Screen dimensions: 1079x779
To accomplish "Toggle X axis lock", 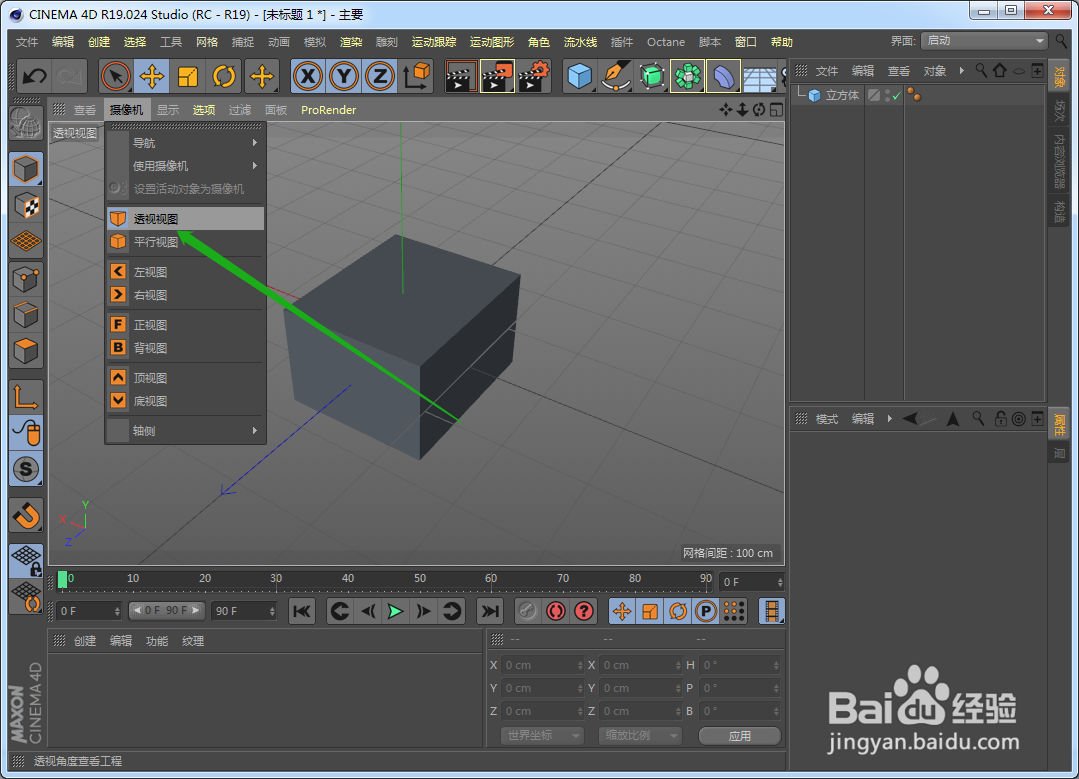I will tap(308, 76).
